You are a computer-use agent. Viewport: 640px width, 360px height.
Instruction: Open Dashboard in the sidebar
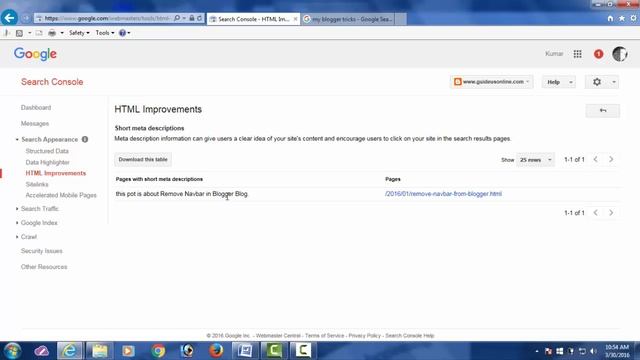point(36,108)
